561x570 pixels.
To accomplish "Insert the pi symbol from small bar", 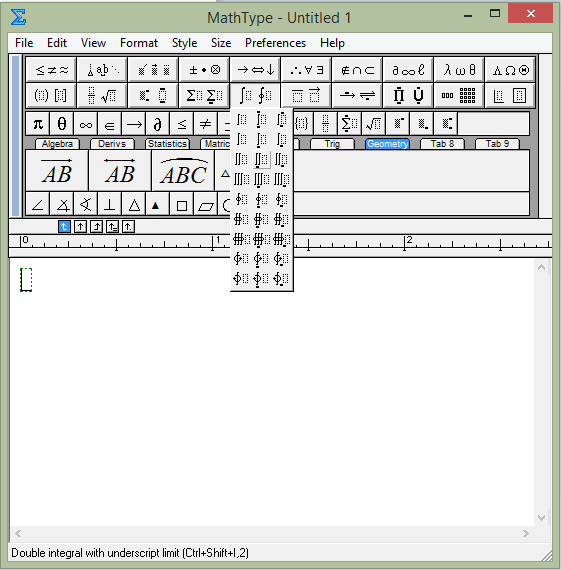I will (x=38, y=124).
